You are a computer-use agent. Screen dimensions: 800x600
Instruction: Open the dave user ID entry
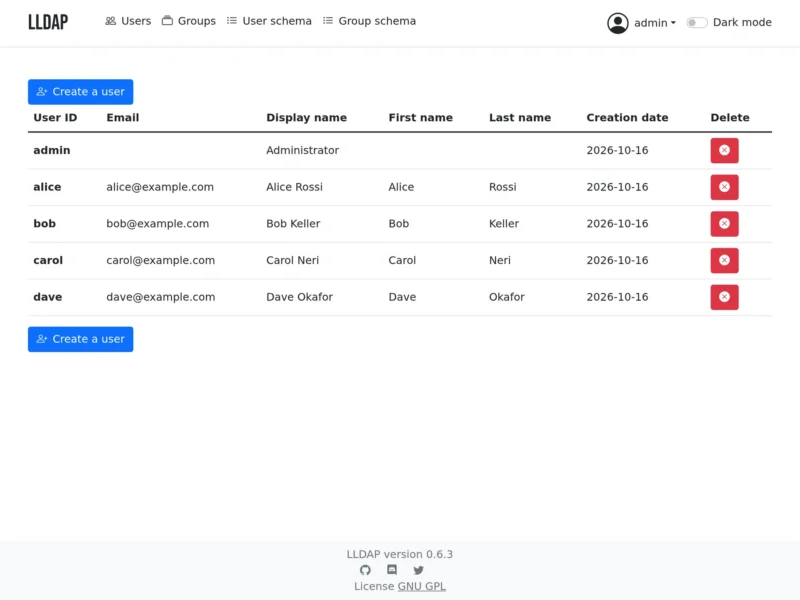coord(47,297)
